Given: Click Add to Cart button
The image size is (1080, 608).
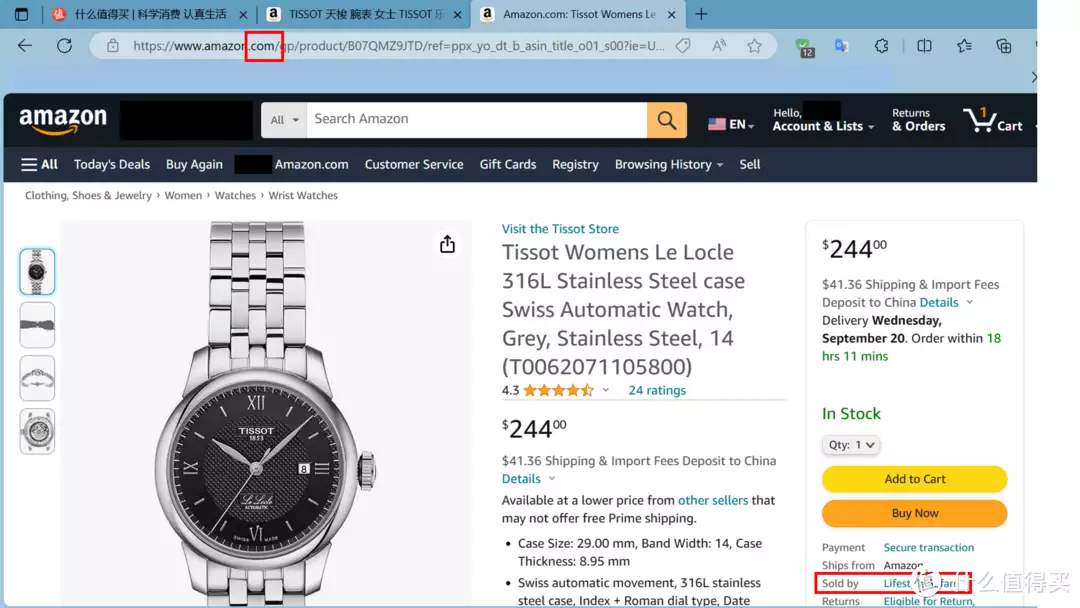Looking at the screenshot, I should click(x=914, y=479).
